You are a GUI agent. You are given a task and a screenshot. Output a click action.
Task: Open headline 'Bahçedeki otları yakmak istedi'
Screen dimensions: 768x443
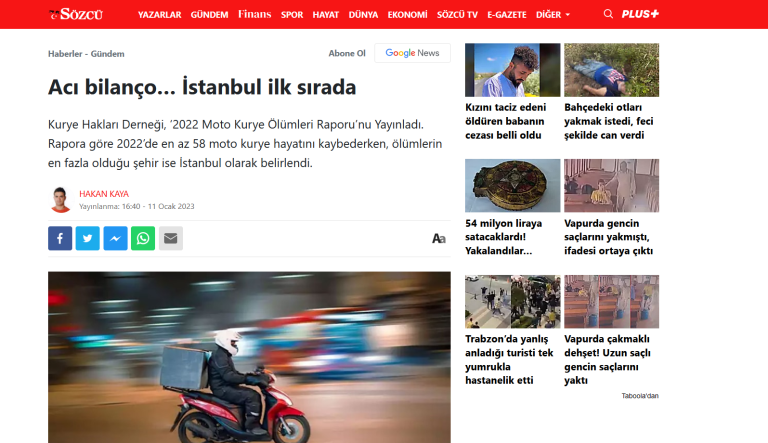[609, 121]
